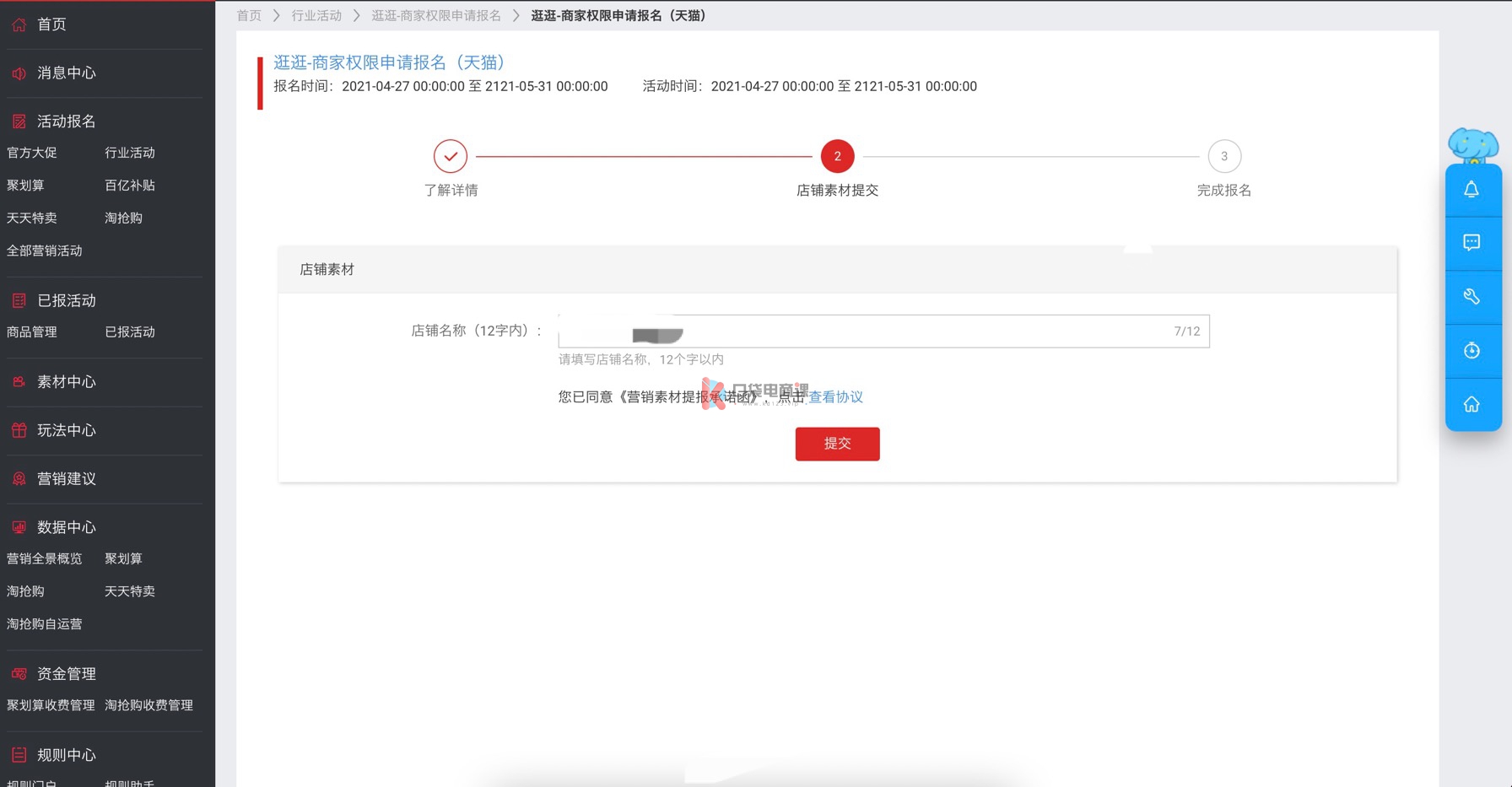Click the 了解详情 step label
This screenshot has width=1512, height=787.
(451, 191)
